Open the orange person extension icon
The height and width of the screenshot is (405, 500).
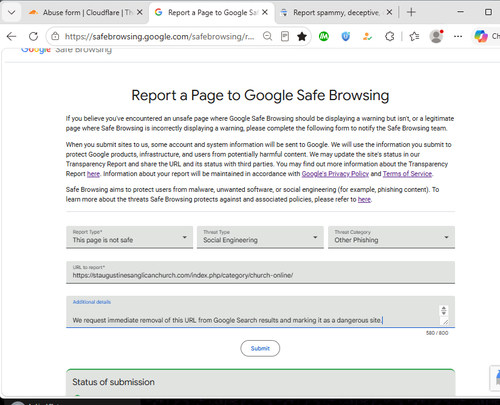(367, 36)
